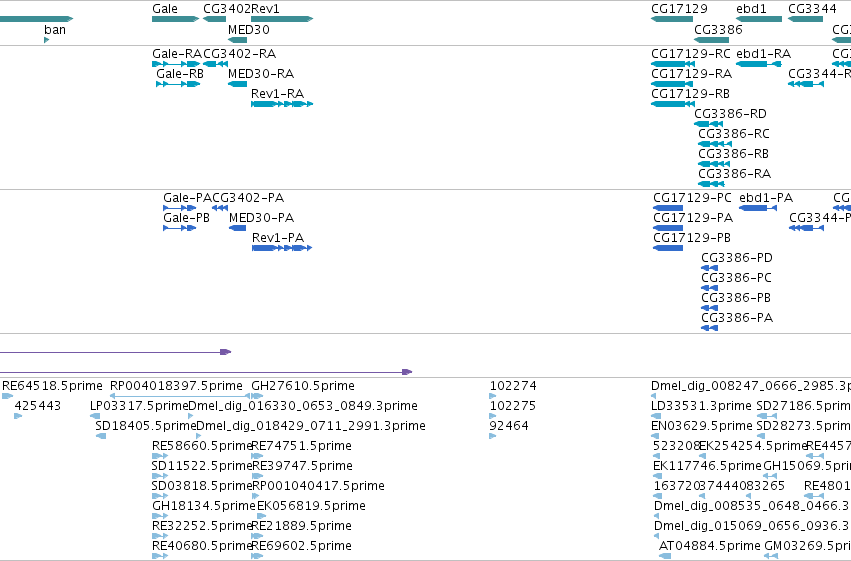The height and width of the screenshot is (561, 851).
Task: Click the 102275 feature marker
Action: (x=493, y=416)
